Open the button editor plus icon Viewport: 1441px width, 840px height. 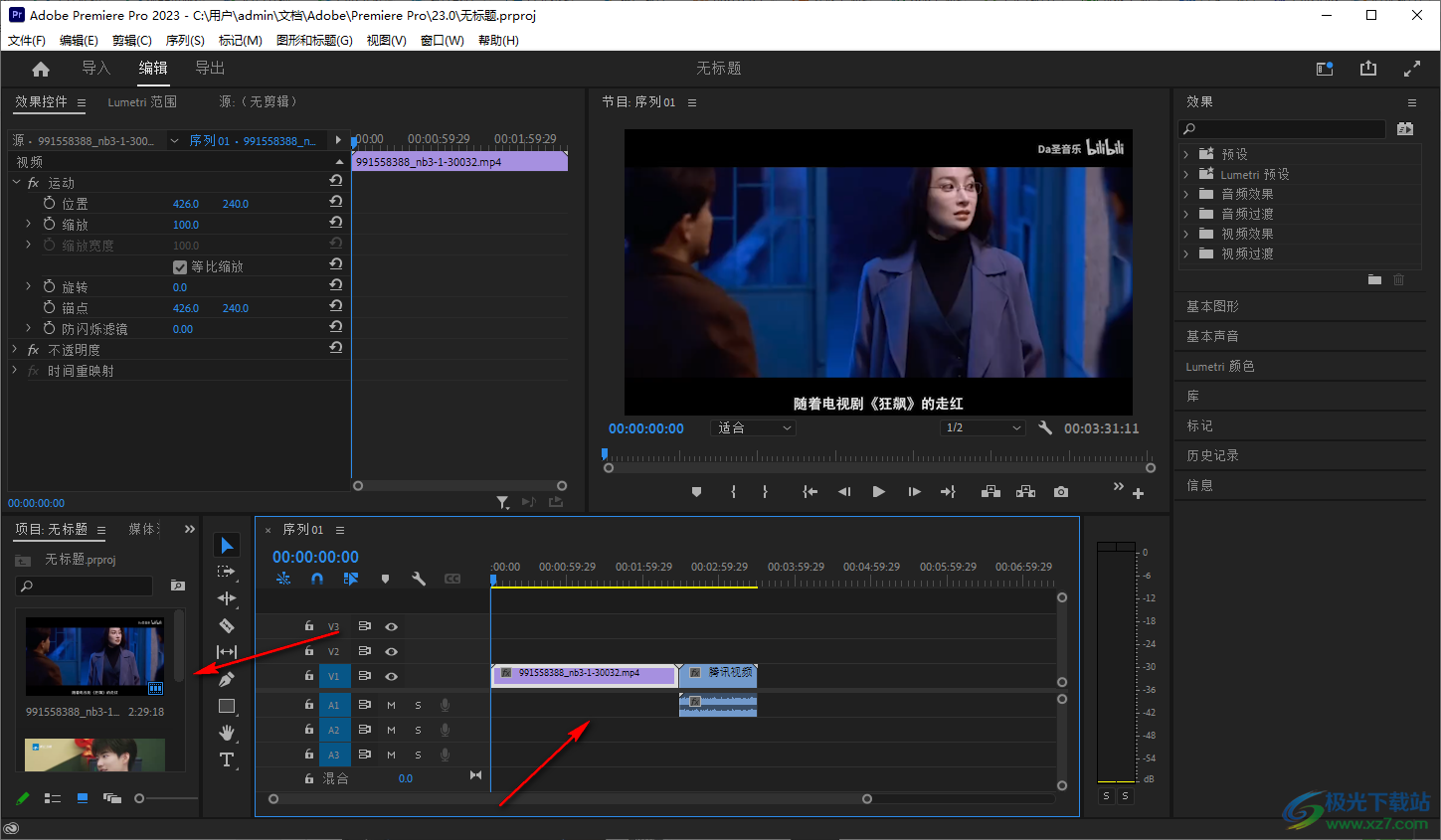[x=1138, y=493]
